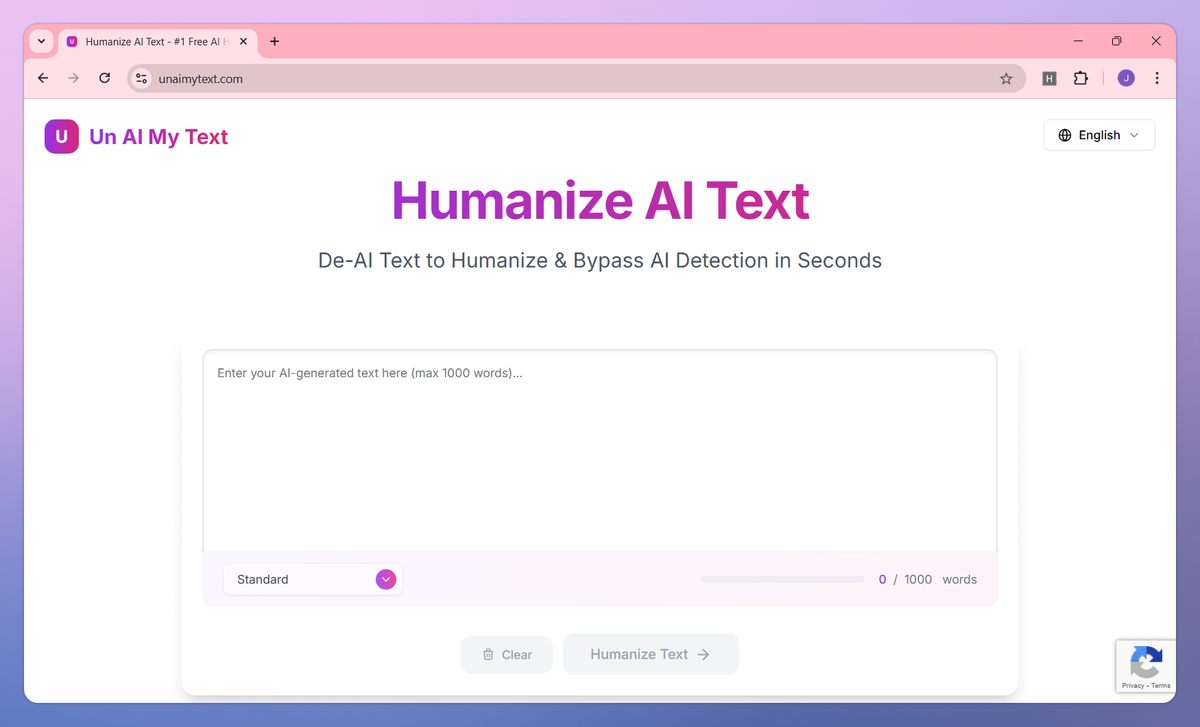The image size is (1200, 727).
Task: Open the Chrome three-dot menu
Action: point(1157,78)
